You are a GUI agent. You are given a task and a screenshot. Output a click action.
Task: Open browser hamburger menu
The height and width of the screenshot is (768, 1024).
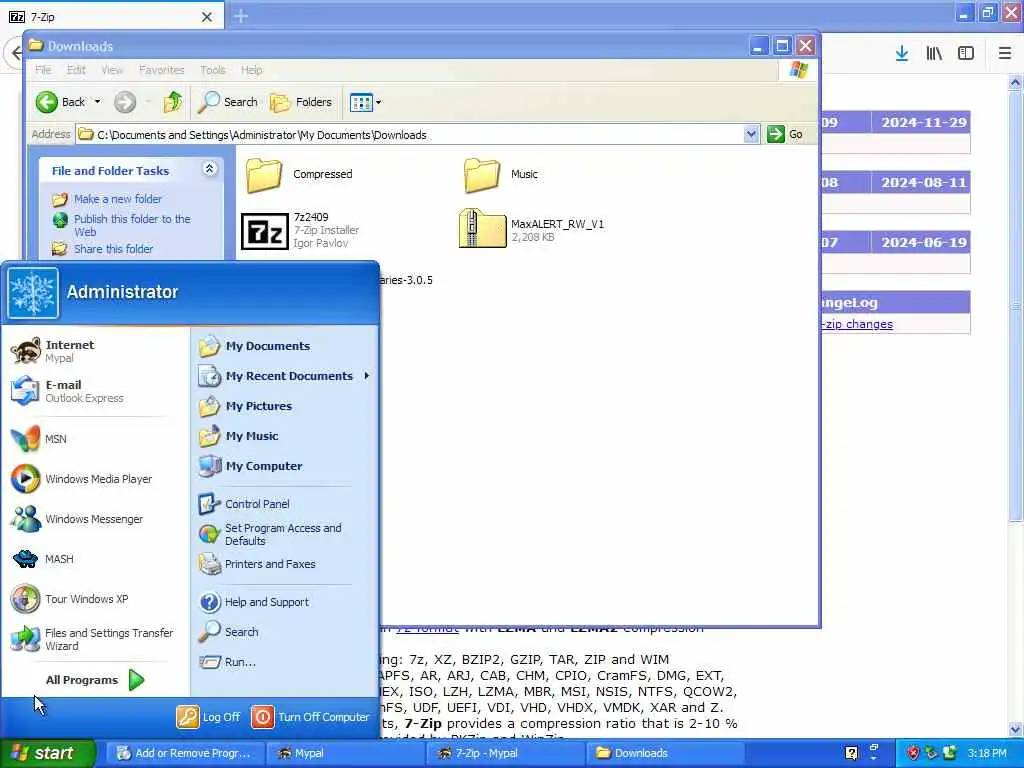1005,54
